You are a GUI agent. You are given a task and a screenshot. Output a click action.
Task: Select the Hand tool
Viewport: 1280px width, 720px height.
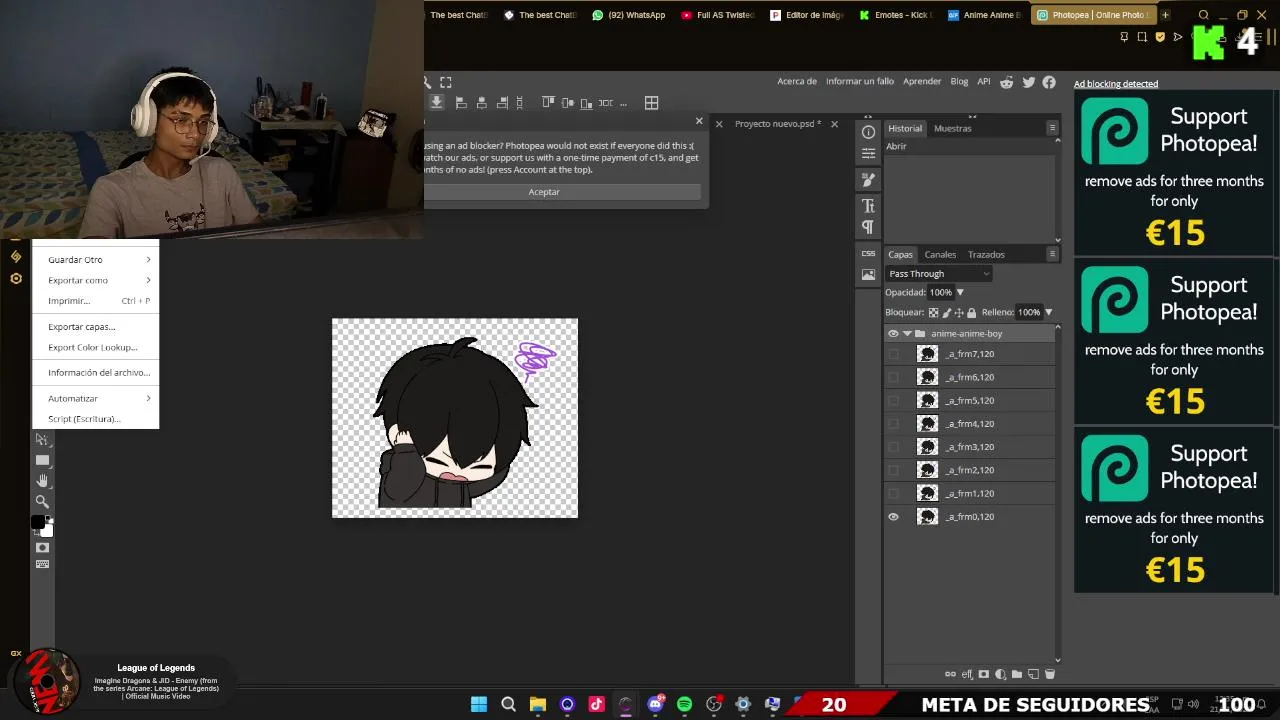(x=42, y=481)
